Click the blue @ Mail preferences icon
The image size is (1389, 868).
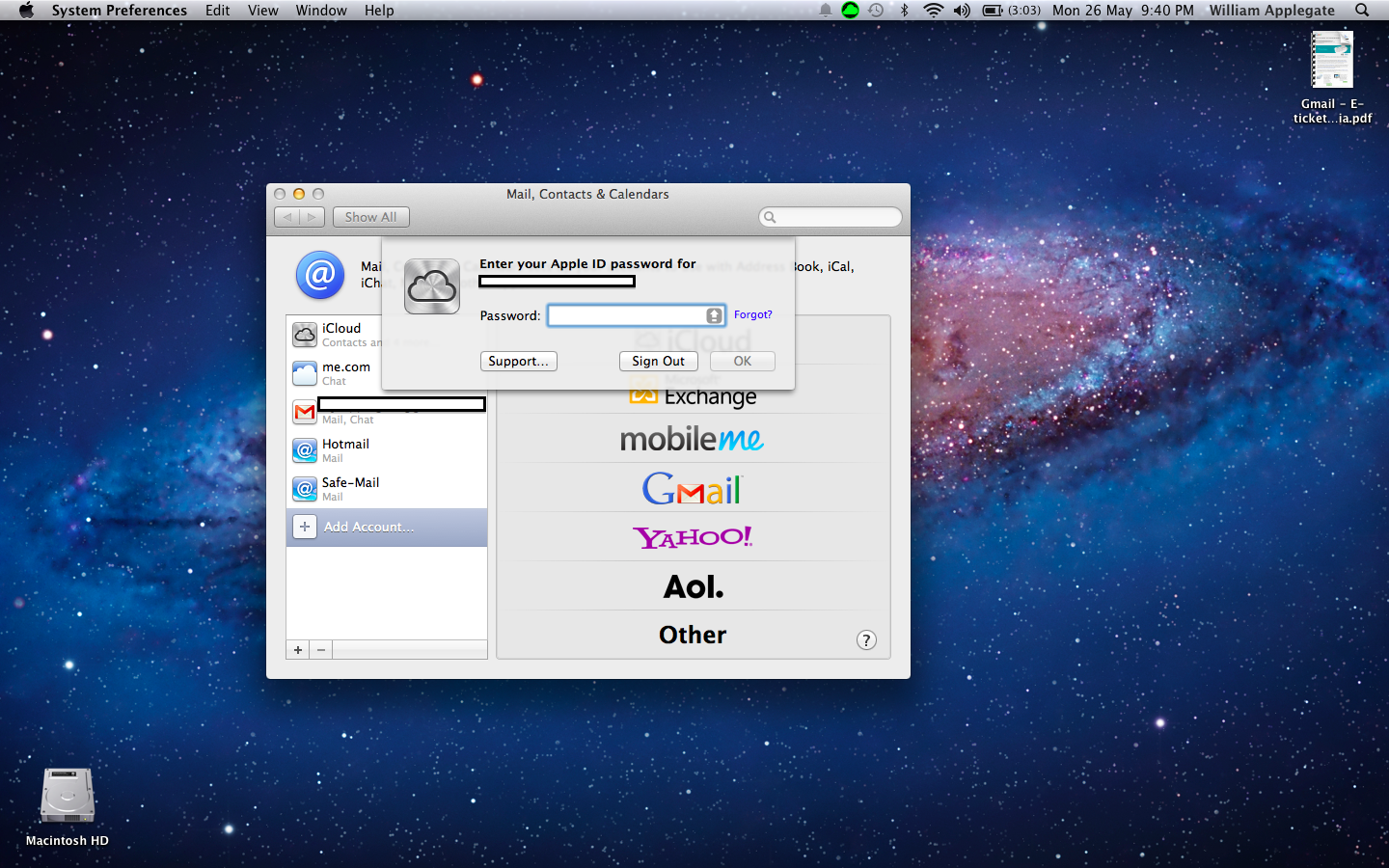coord(320,275)
